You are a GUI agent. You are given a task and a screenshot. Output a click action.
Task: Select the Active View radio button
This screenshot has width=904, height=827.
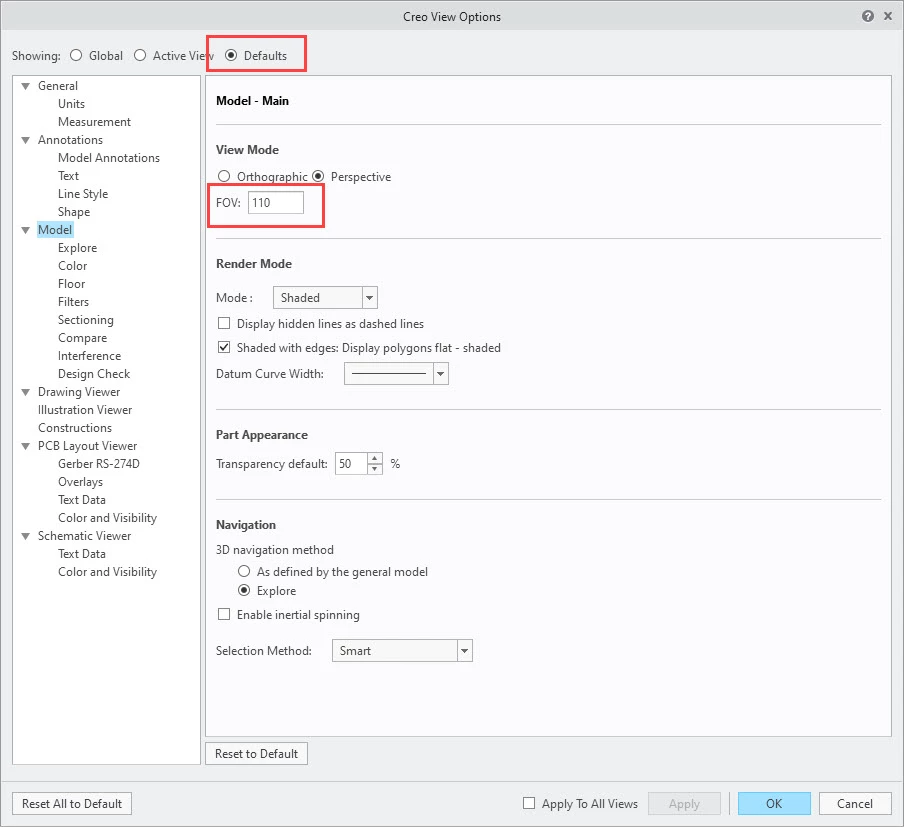coord(140,55)
